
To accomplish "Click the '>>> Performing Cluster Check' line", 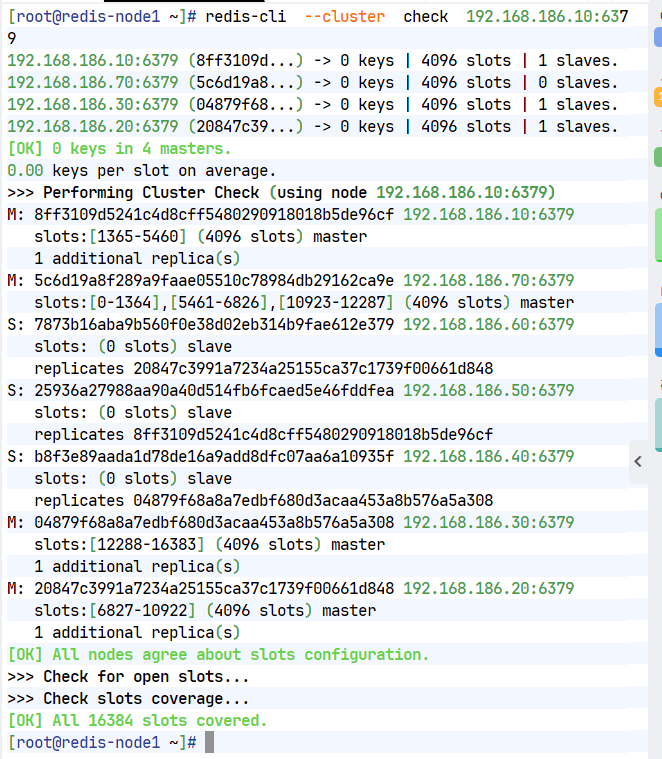I will [x=281, y=193].
